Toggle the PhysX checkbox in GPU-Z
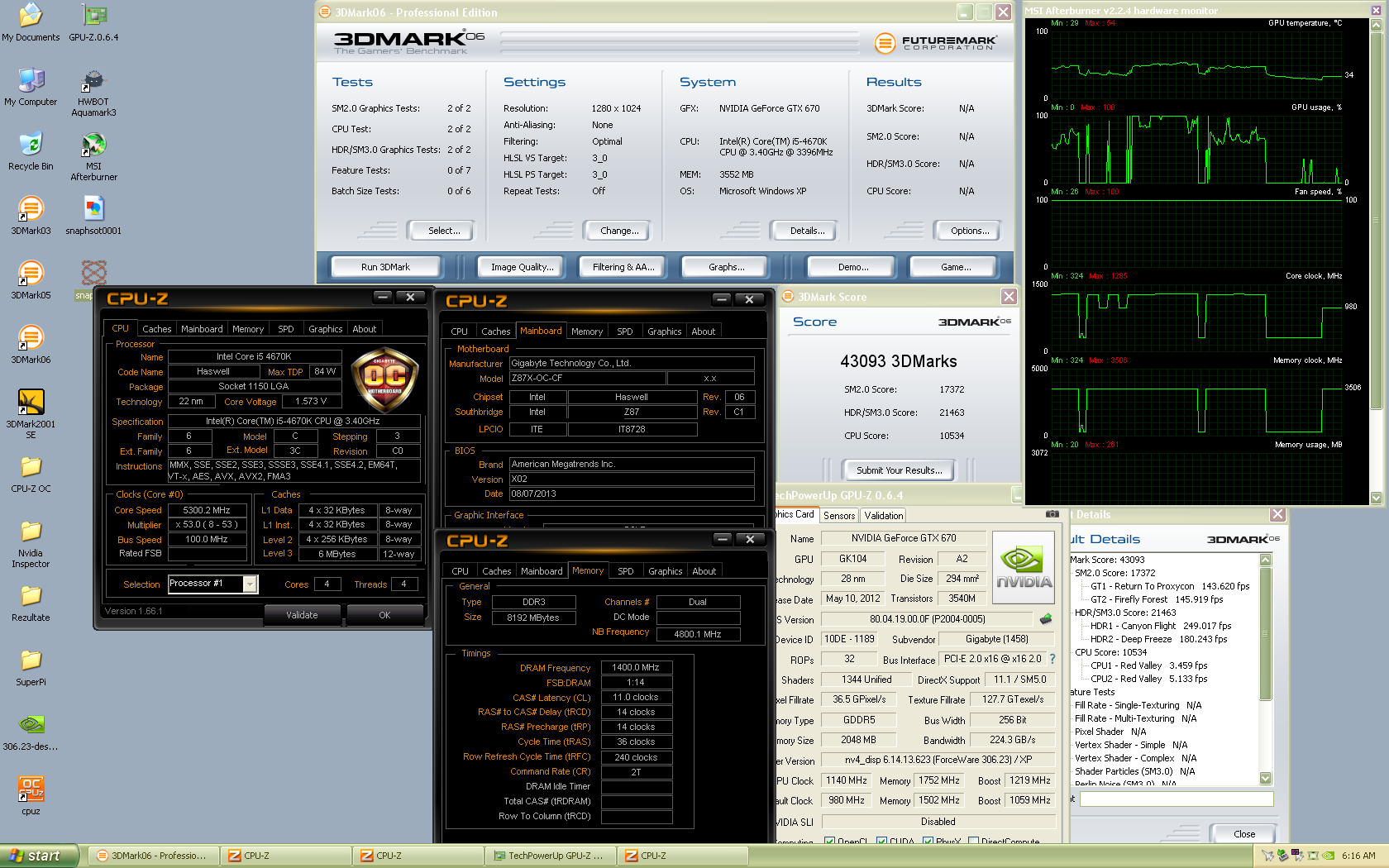The image size is (1389, 868). point(928,842)
